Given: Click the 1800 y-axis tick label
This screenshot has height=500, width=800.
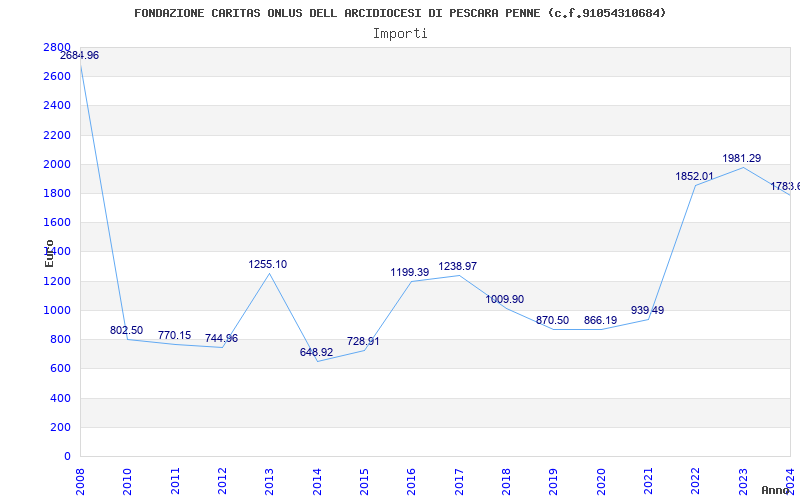Looking at the screenshot, I should point(57,193).
